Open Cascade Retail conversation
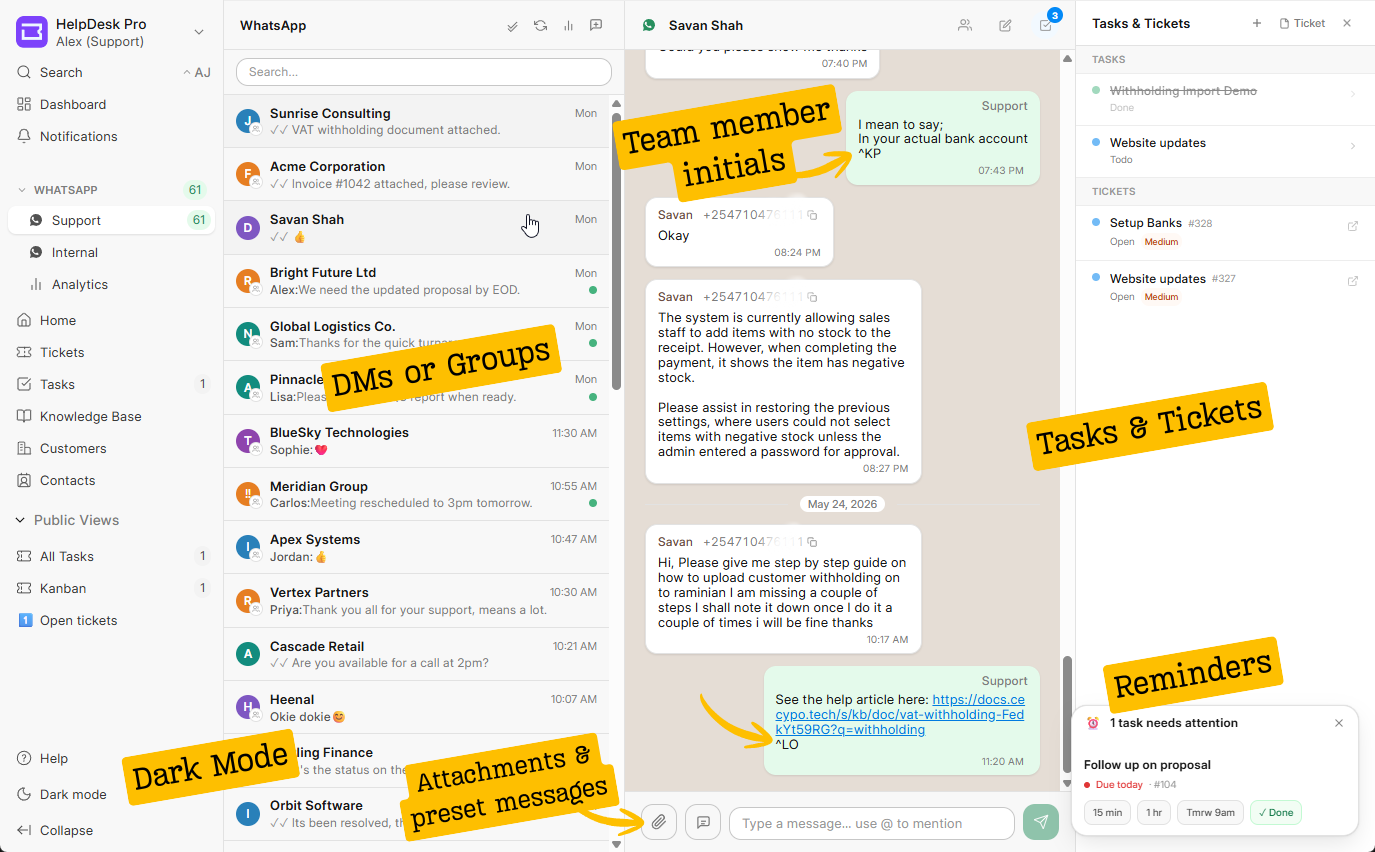 coord(416,654)
